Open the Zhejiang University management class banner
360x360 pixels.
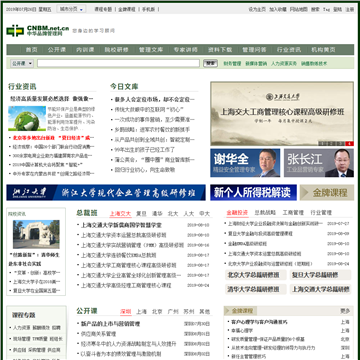pyautogui.click(x=106, y=193)
